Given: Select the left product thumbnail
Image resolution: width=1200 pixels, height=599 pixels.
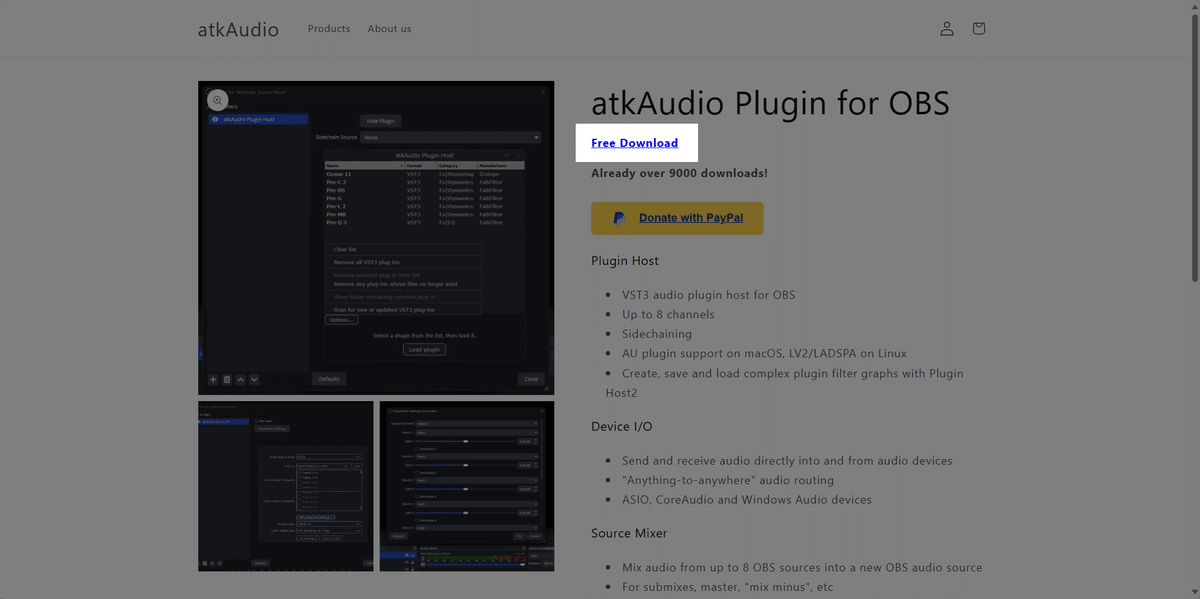Looking at the screenshot, I should [285, 486].
